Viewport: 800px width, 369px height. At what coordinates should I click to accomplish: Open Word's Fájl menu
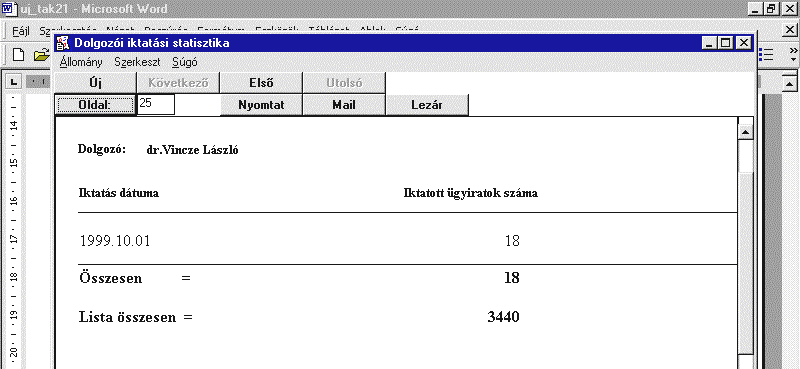point(21,30)
